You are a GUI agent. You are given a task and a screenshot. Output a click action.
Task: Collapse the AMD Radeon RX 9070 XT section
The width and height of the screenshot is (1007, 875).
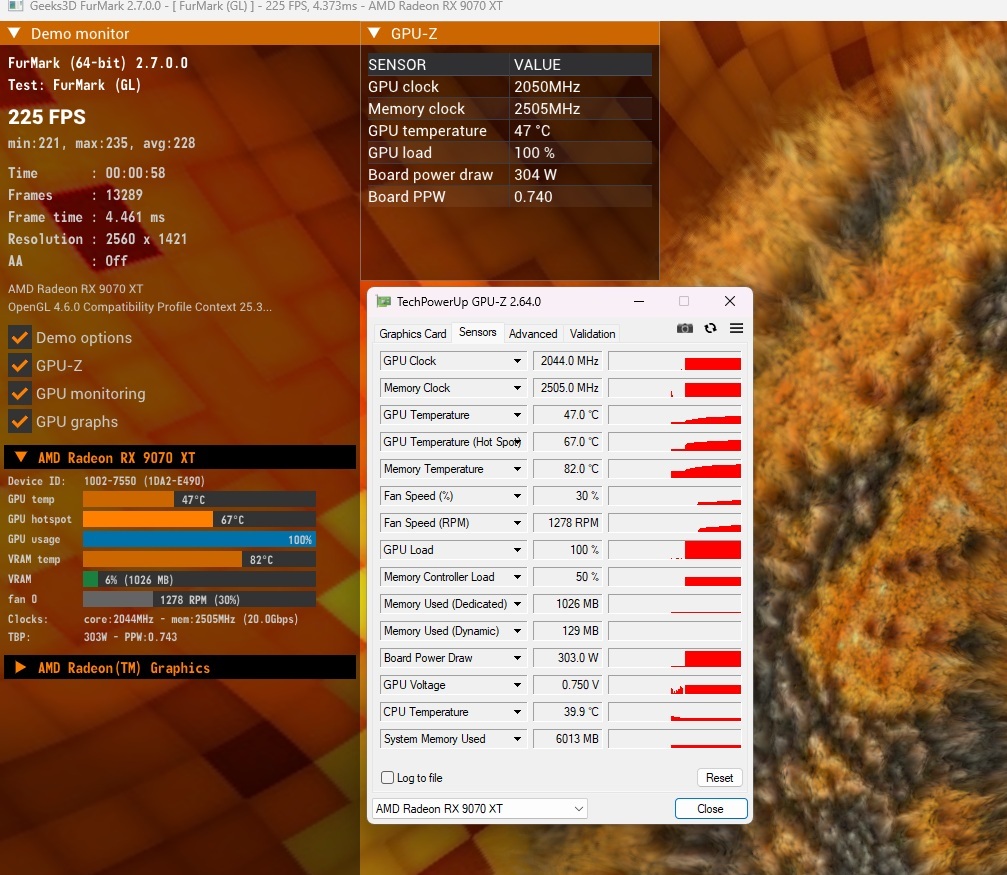pos(21,457)
